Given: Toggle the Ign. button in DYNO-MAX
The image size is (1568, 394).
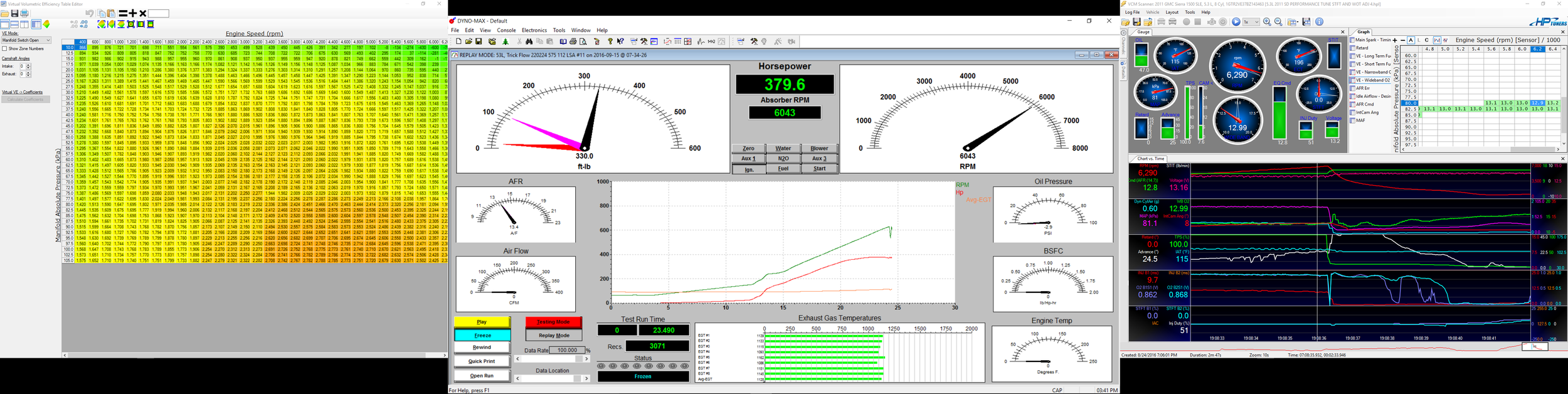Looking at the screenshot, I should (x=748, y=169).
